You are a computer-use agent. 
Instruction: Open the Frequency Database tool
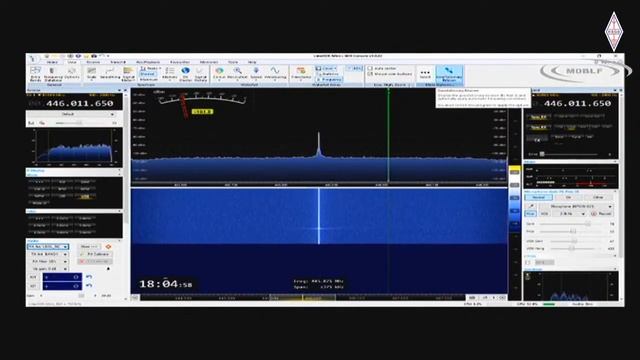[x=53, y=74]
